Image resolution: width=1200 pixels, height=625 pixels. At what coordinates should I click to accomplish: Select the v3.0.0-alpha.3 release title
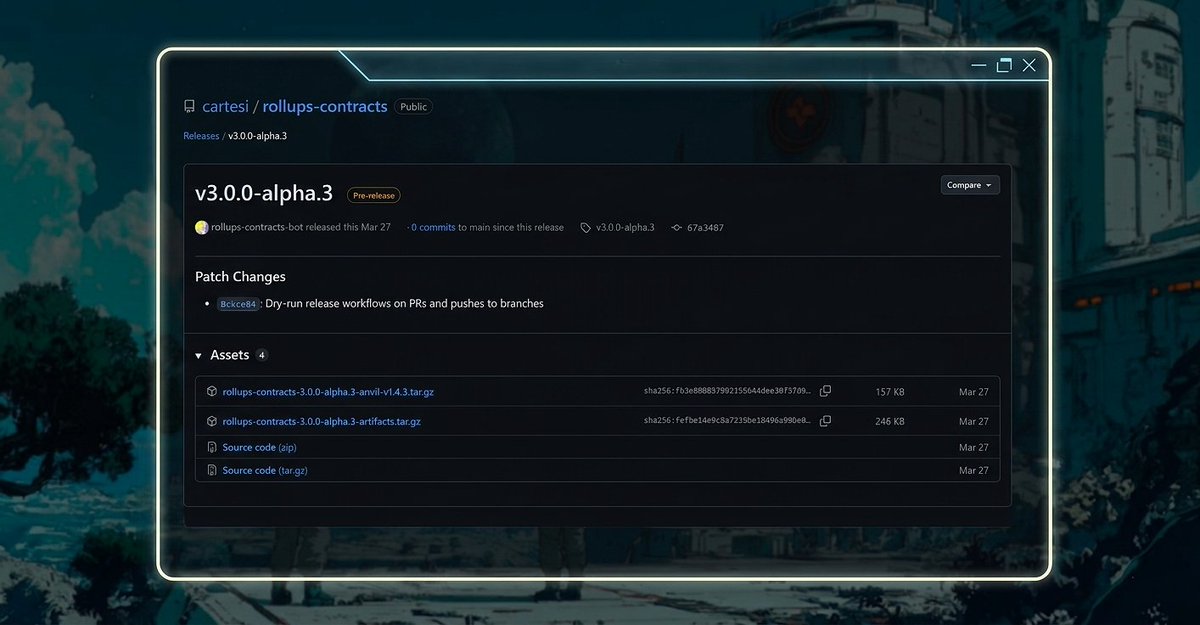264,193
